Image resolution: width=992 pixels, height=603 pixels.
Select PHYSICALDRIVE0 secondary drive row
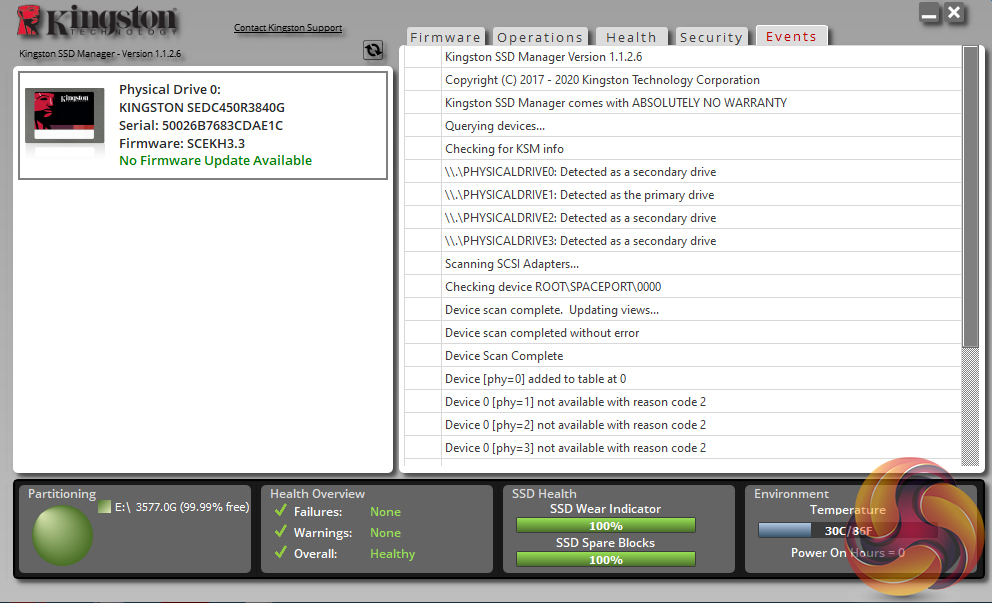coord(683,172)
